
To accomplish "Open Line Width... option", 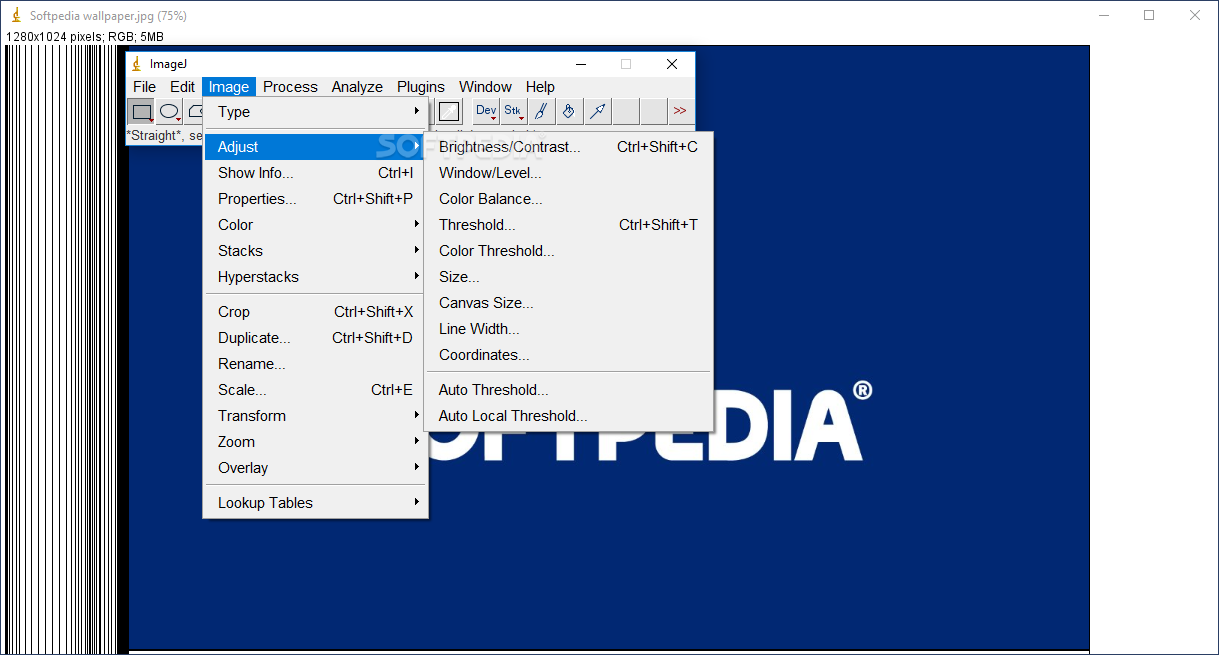I will tap(569, 329).
